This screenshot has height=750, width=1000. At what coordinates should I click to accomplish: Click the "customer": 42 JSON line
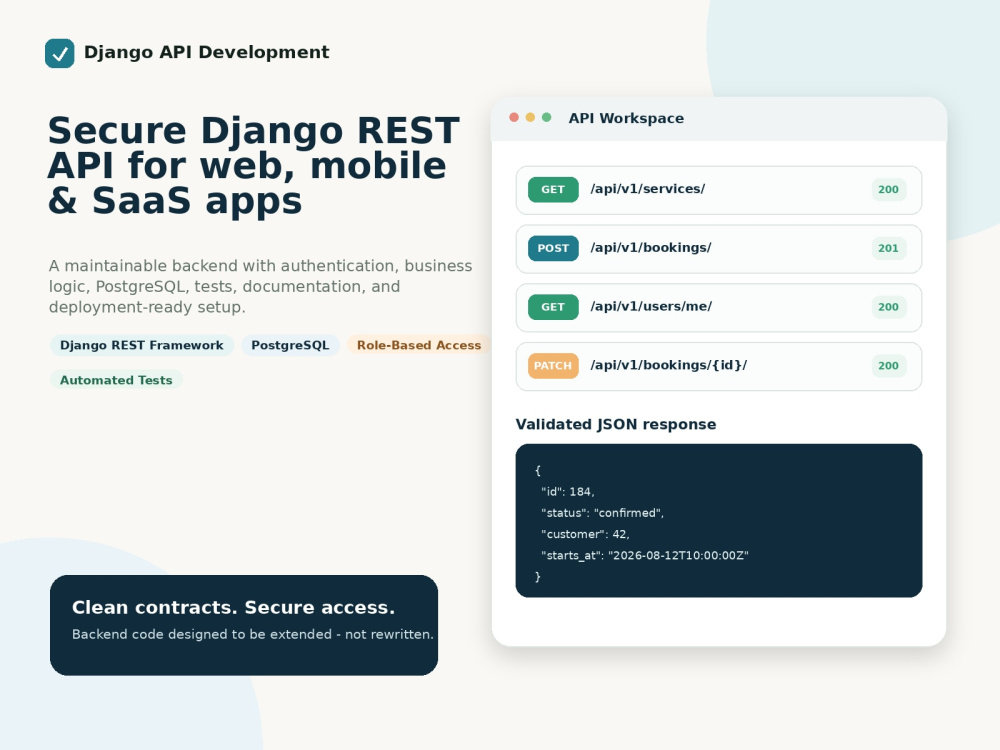(x=585, y=534)
